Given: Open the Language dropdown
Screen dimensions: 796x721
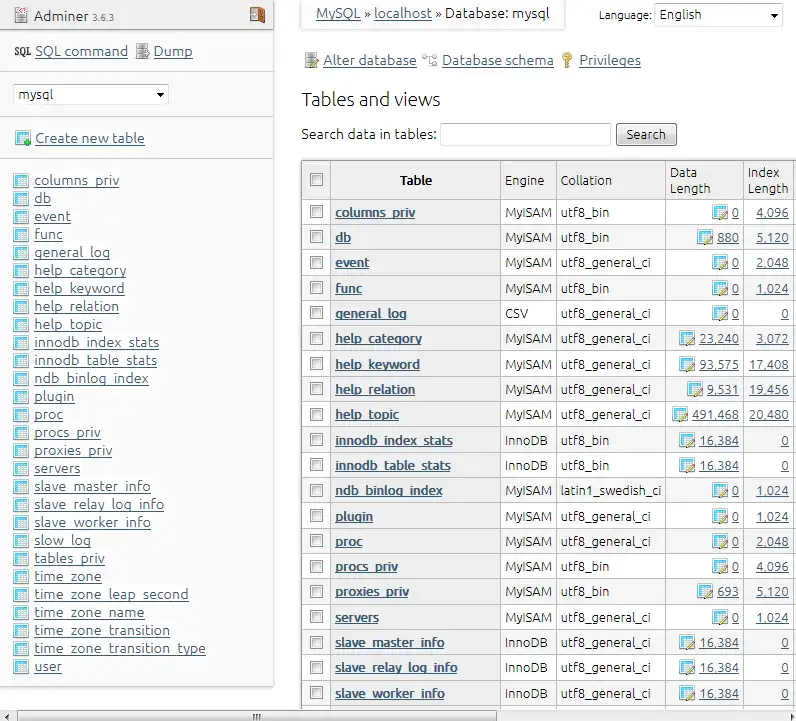Looking at the screenshot, I should pos(718,15).
